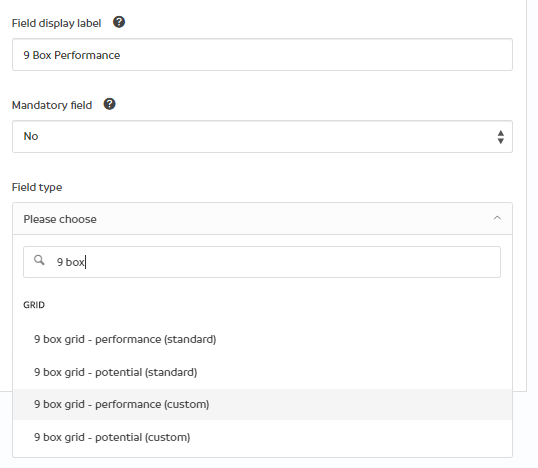Click the Please choose placeholder text
538x468 pixels.
[60, 219]
